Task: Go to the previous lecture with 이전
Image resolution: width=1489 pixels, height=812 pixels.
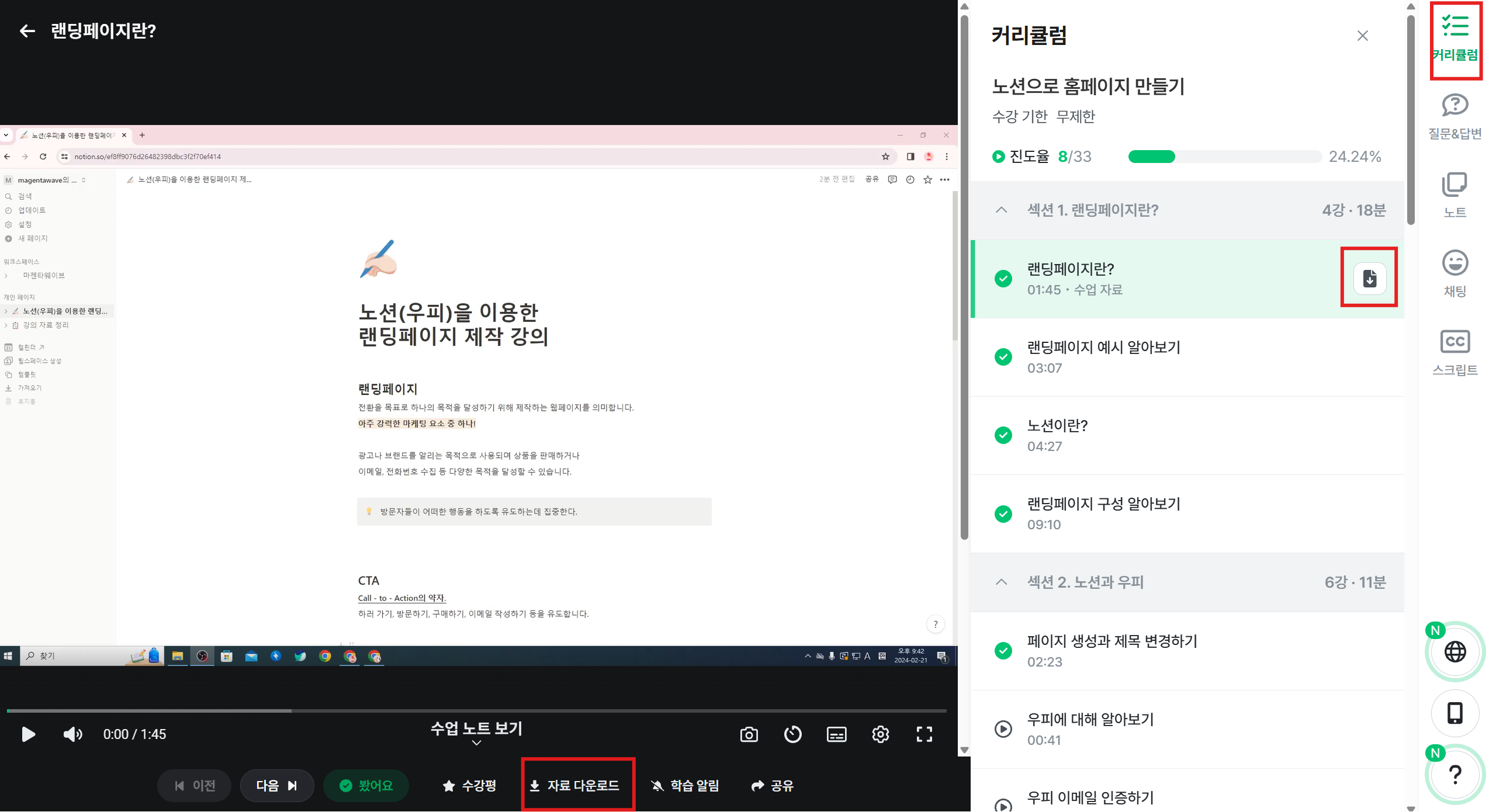Action: [195, 786]
